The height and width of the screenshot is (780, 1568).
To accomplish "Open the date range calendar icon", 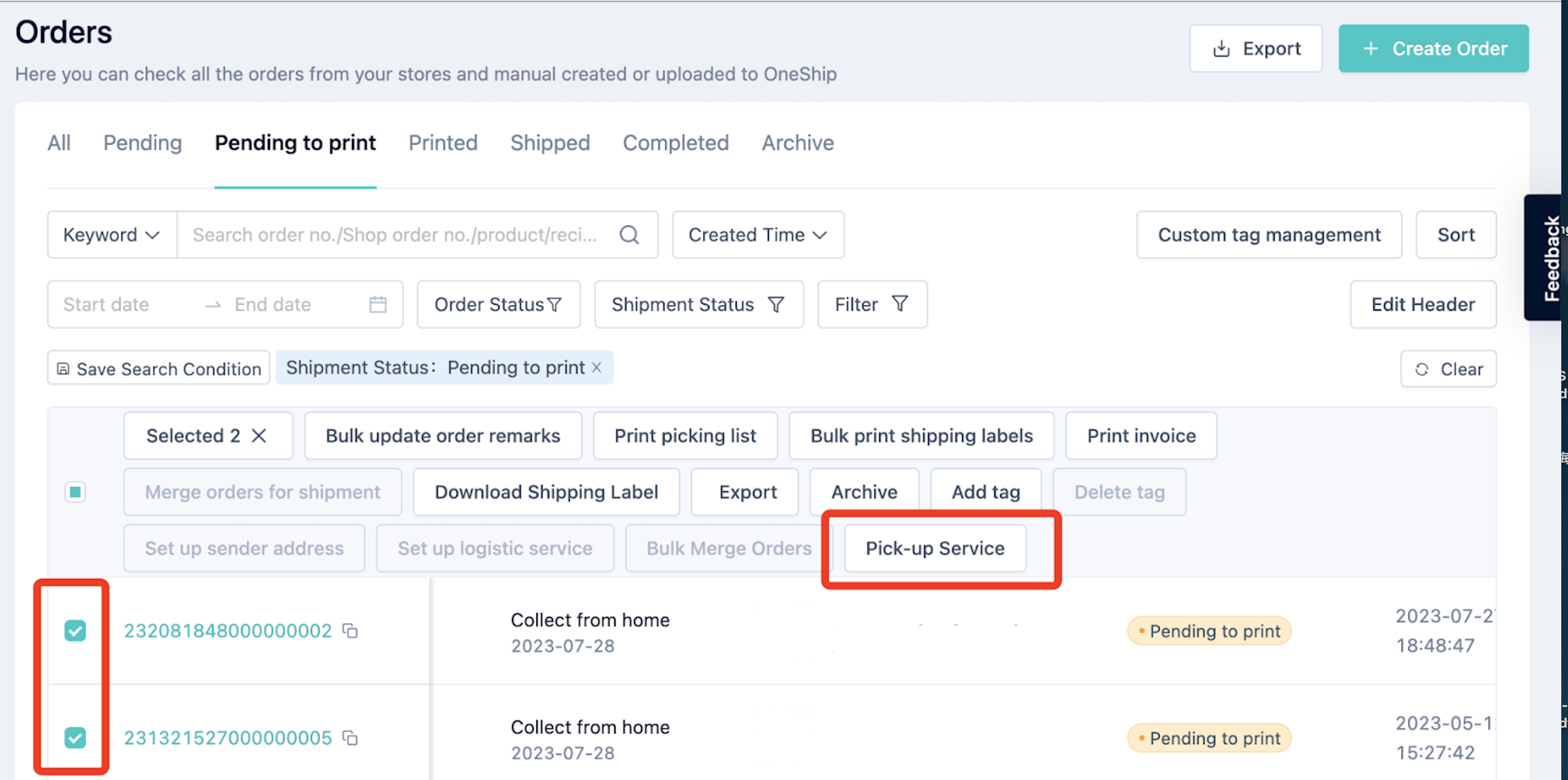I will [378, 304].
